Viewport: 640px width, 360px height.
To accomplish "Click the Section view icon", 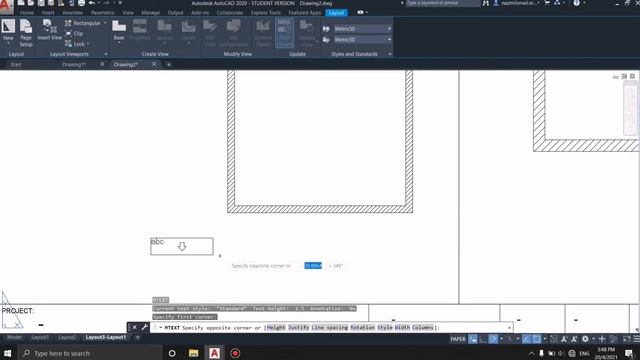I will coord(164,31).
